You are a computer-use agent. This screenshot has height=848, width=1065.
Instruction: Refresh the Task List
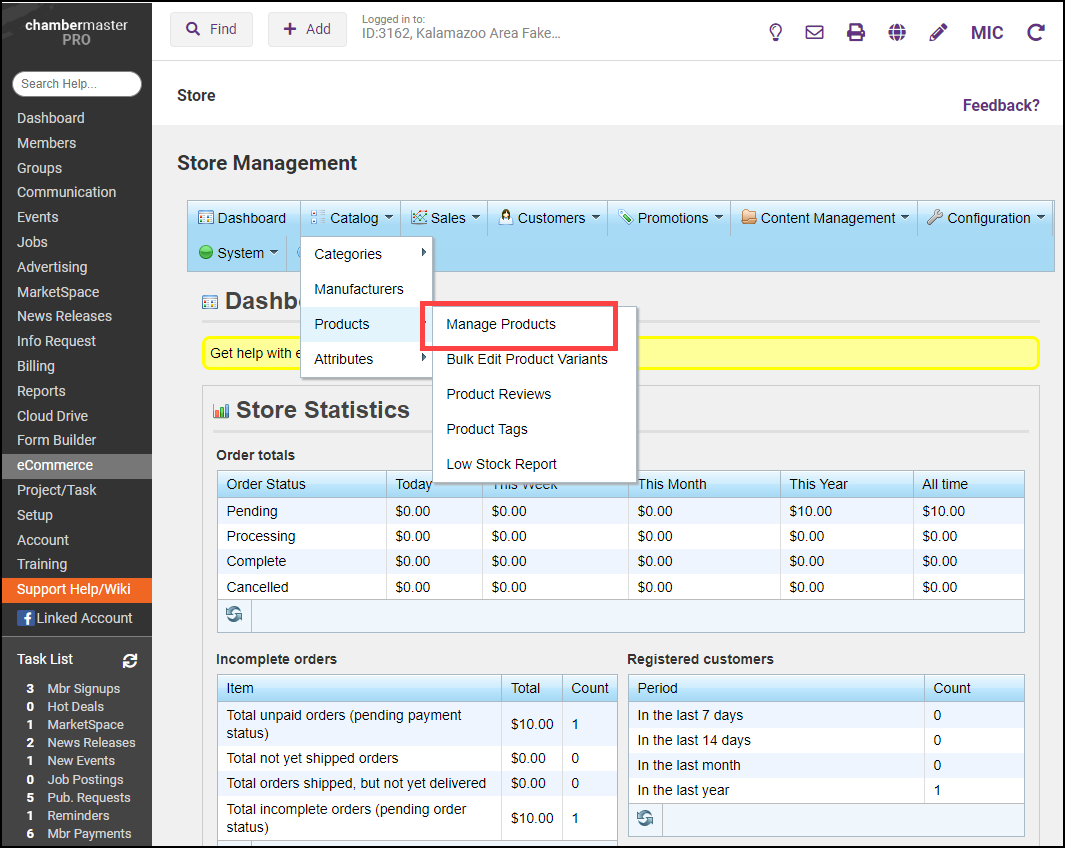130,660
